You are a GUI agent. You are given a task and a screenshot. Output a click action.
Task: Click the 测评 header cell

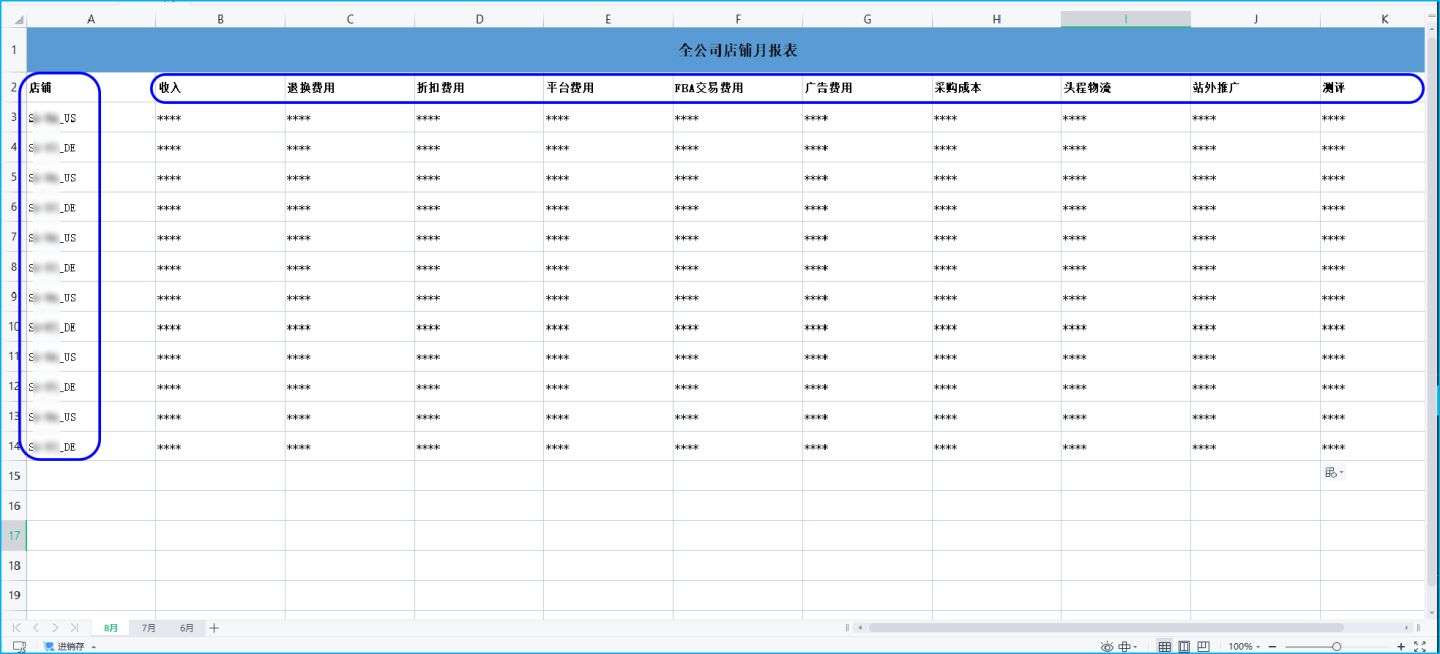tap(1372, 88)
